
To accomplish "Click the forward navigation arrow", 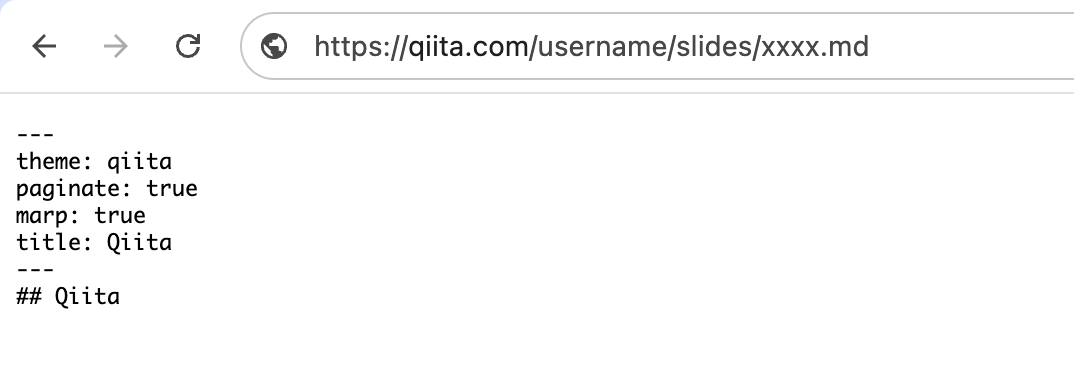I will (x=116, y=47).
